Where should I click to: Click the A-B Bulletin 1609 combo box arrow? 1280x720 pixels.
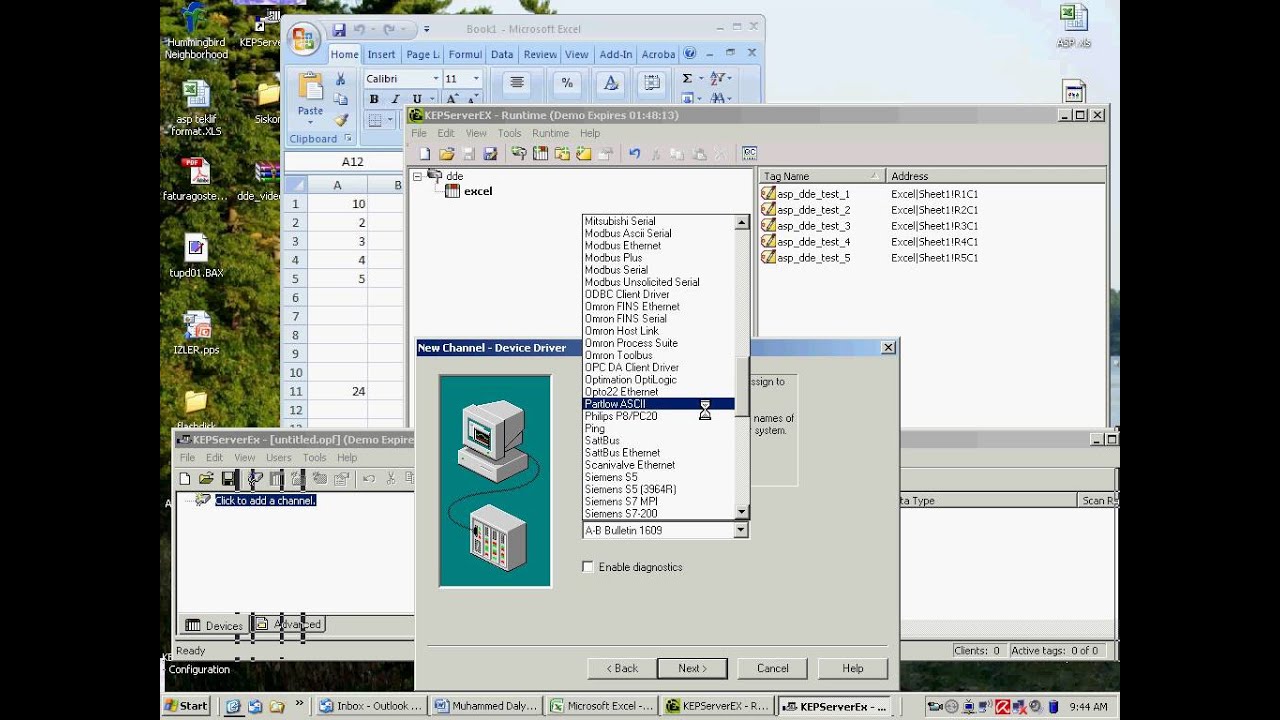741,531
